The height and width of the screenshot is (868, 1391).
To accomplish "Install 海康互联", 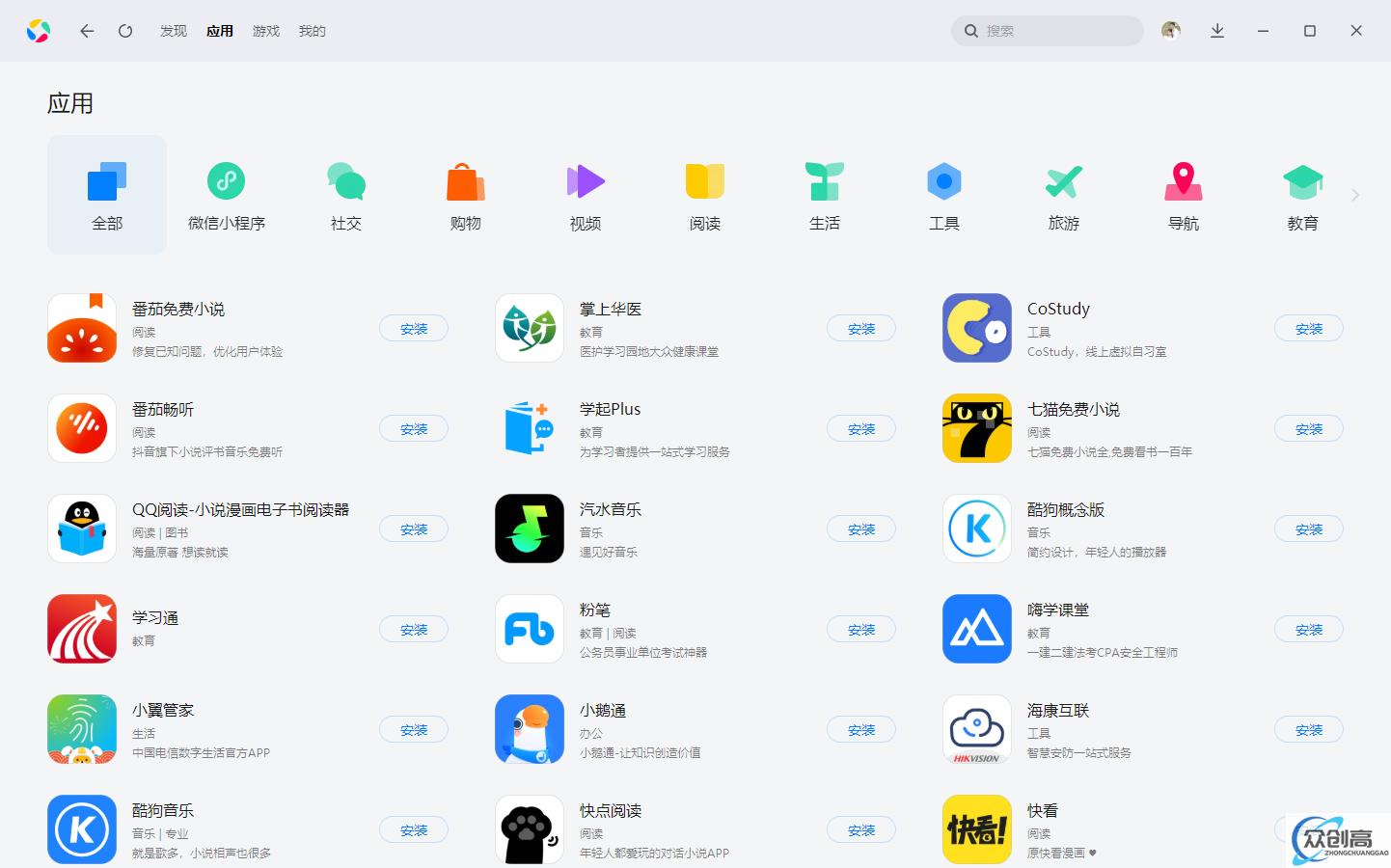I will [x=1309, y=730].
